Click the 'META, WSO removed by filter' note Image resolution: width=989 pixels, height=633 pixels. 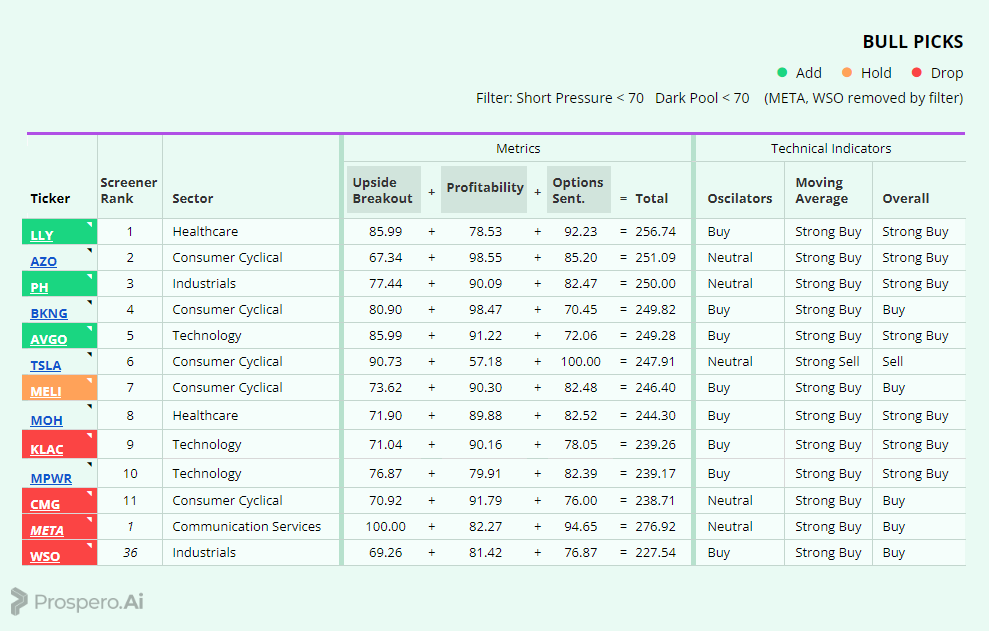(863, 98)
